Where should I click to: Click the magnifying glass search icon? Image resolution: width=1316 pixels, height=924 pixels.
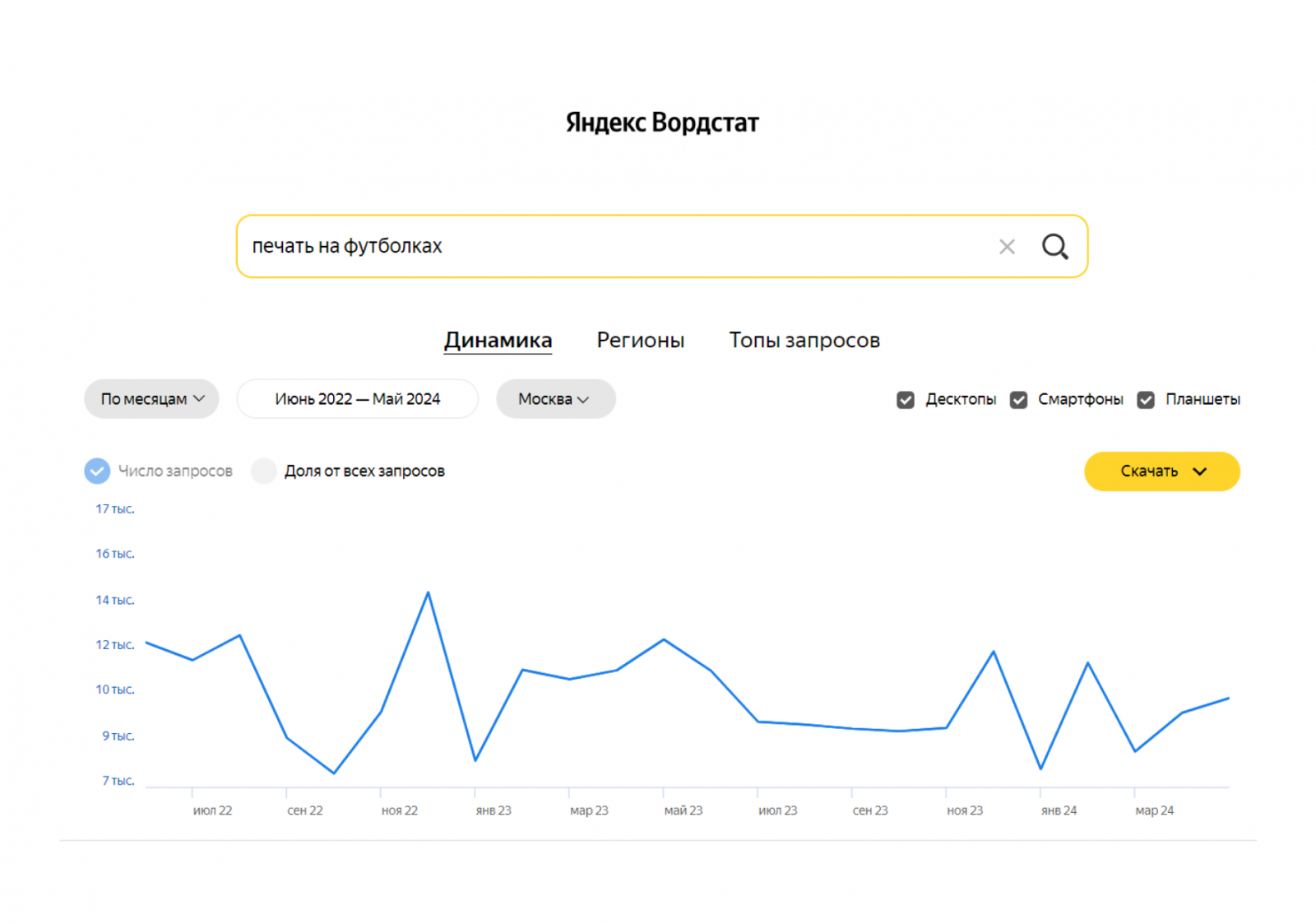coord(1055,247)
